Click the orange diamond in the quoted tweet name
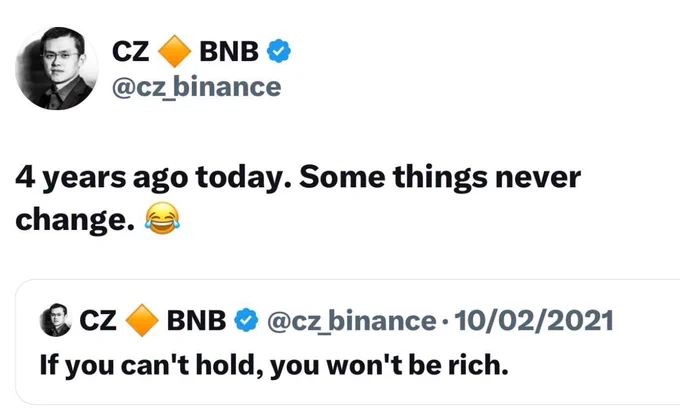 pos(142,320)
